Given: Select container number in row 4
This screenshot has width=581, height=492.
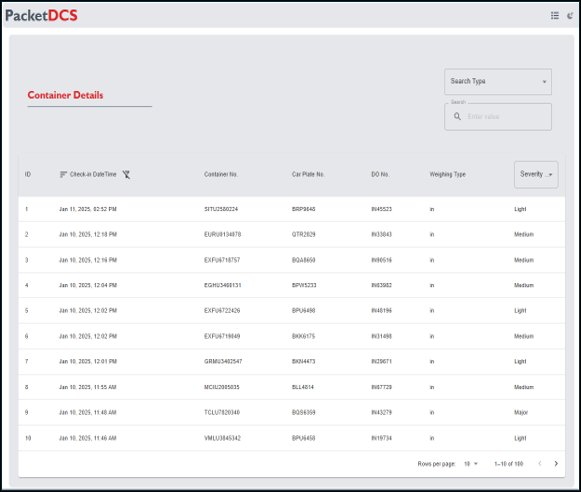Looking at the screenshot, I should 222,285.
